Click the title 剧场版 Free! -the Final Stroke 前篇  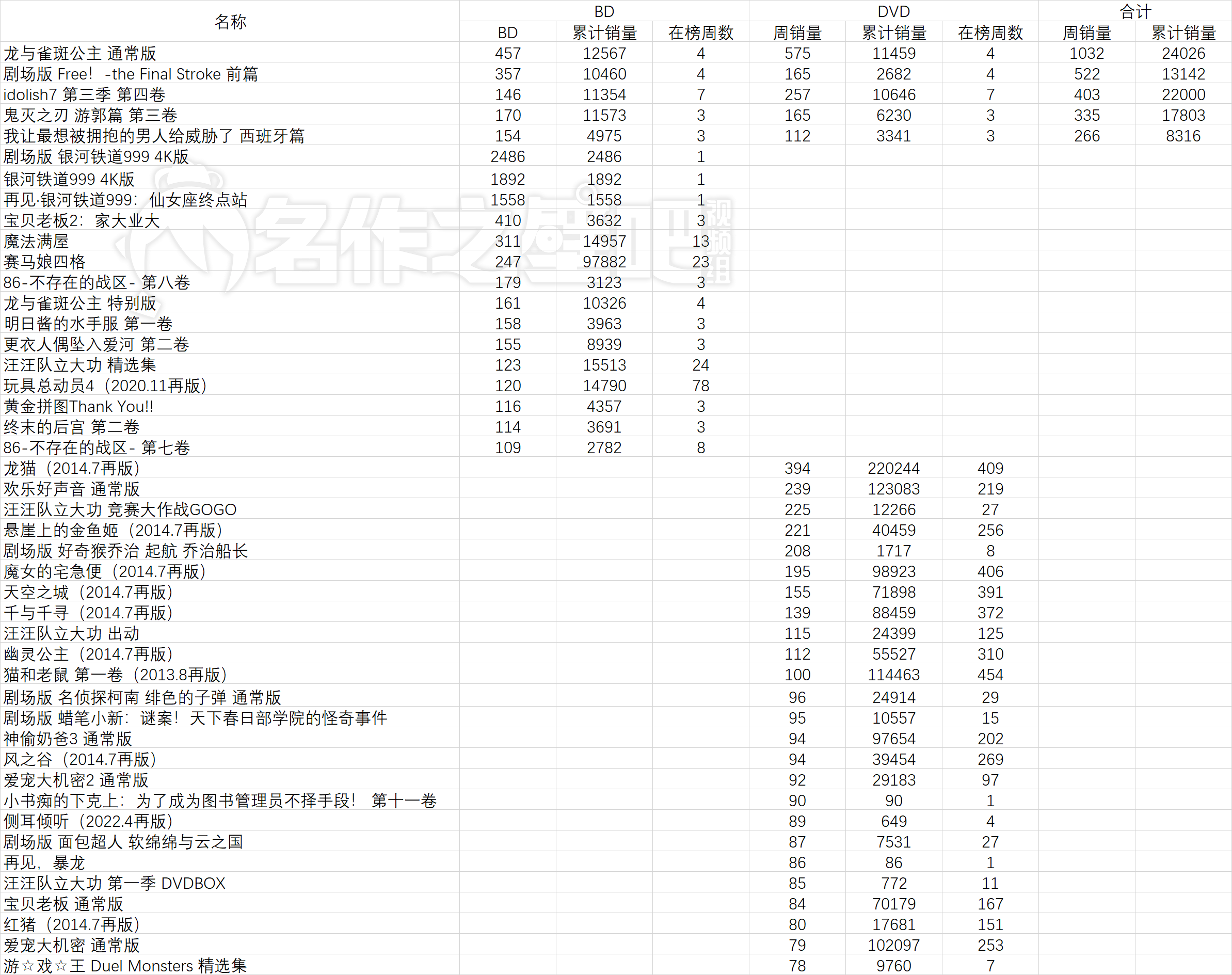click(x=131, y=74)
